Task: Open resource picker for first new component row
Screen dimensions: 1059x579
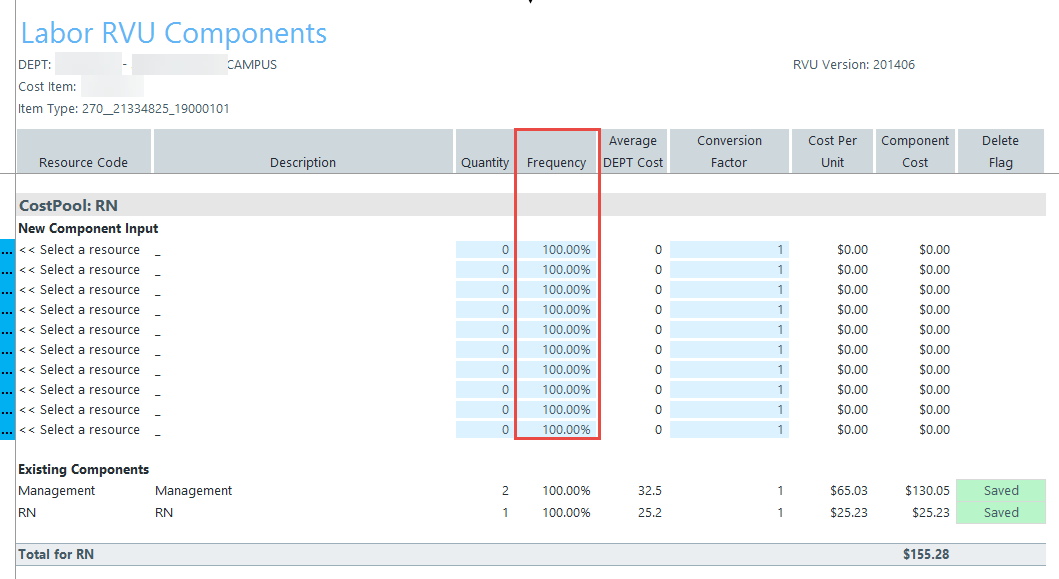Action: 7,250
